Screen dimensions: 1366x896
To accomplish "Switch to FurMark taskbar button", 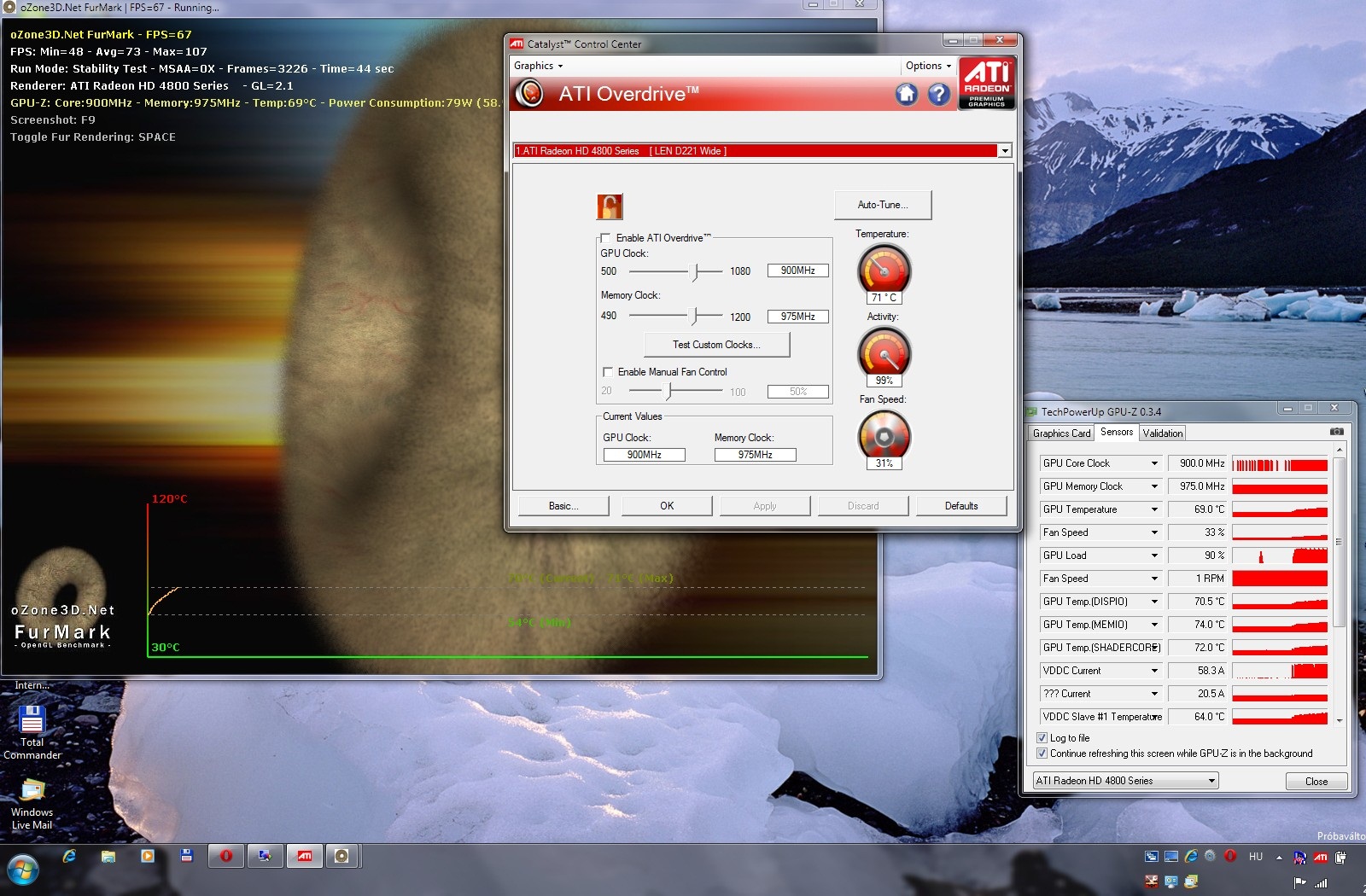I will [x=341, y=856].
